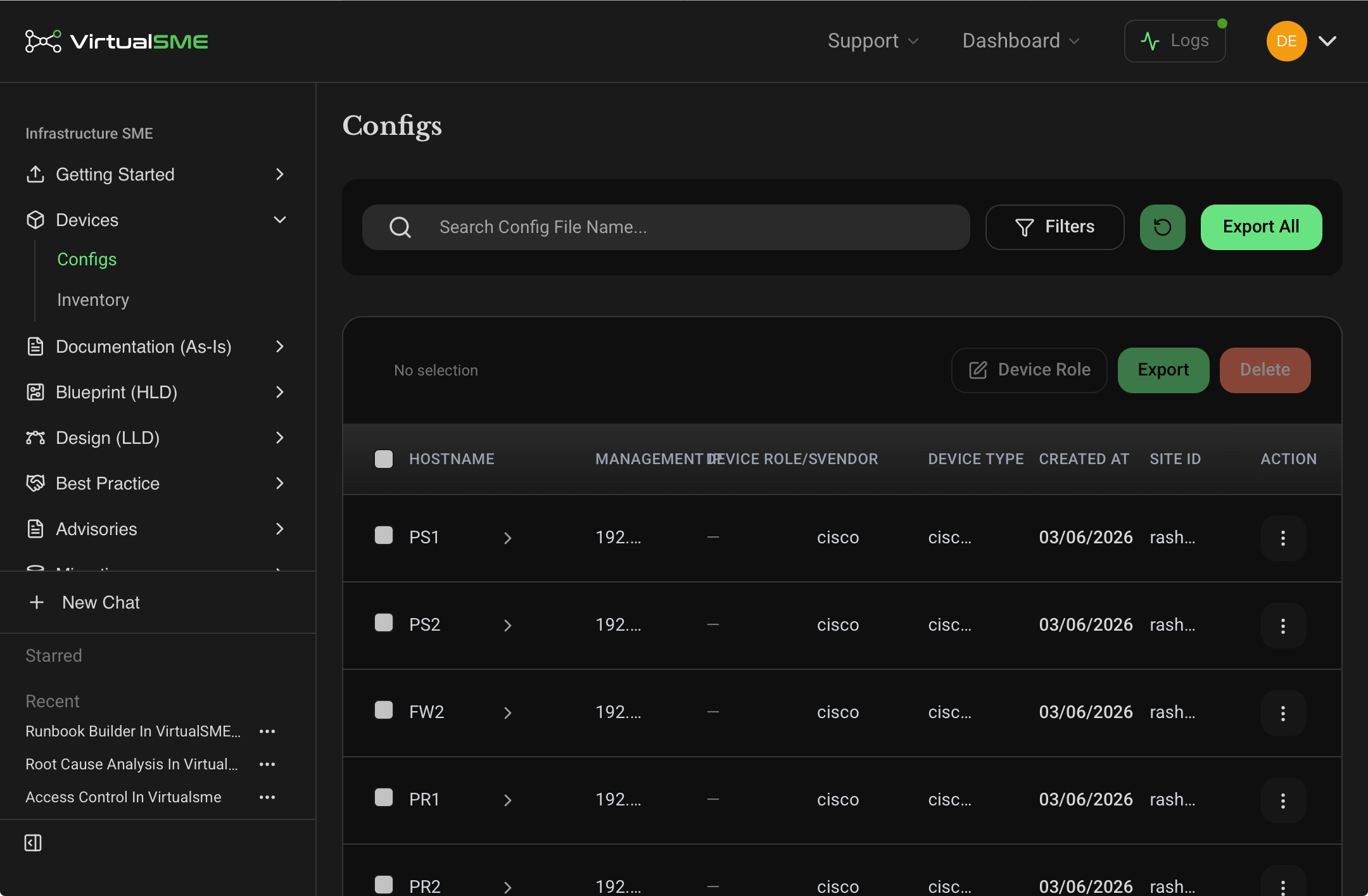This screenshot has width=1368, height=896.
Task: Click the Getting Started upload icon
Action: 35,174
